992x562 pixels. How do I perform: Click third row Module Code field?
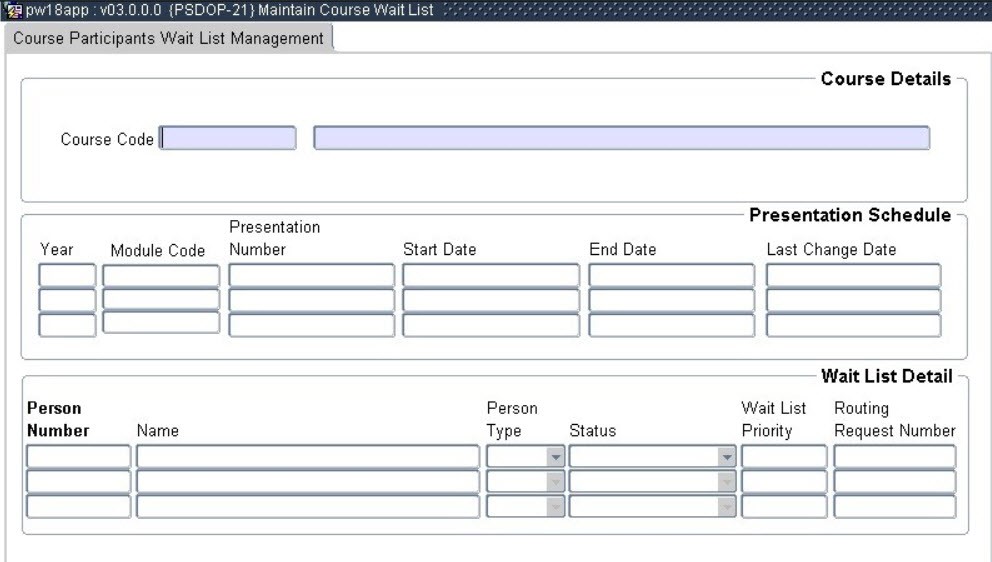point(161,322)
